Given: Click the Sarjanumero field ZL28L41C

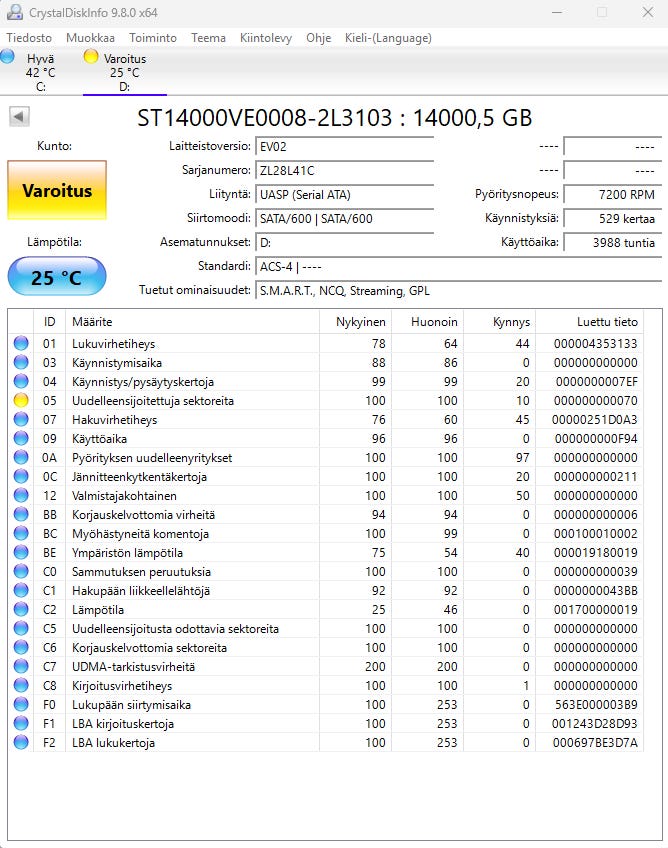Looking at the screenshot, I should coord(345,170).
